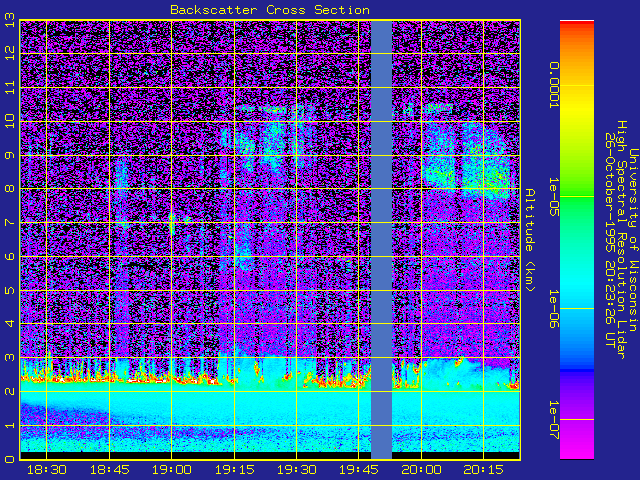Screen dimensions: 640x480
Task: Pick the magenta region of the colorbar
Action: [x=577, y=445]
